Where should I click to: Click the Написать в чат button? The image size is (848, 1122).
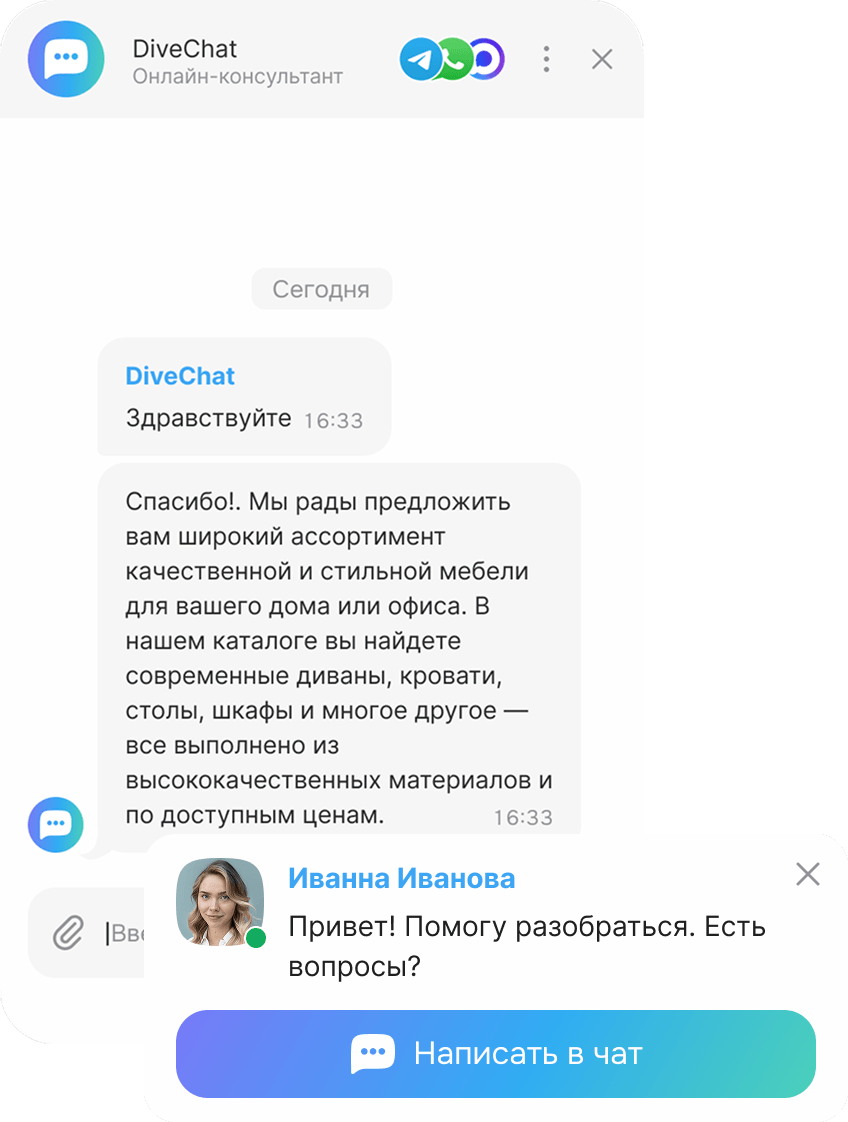[496, 1053]
